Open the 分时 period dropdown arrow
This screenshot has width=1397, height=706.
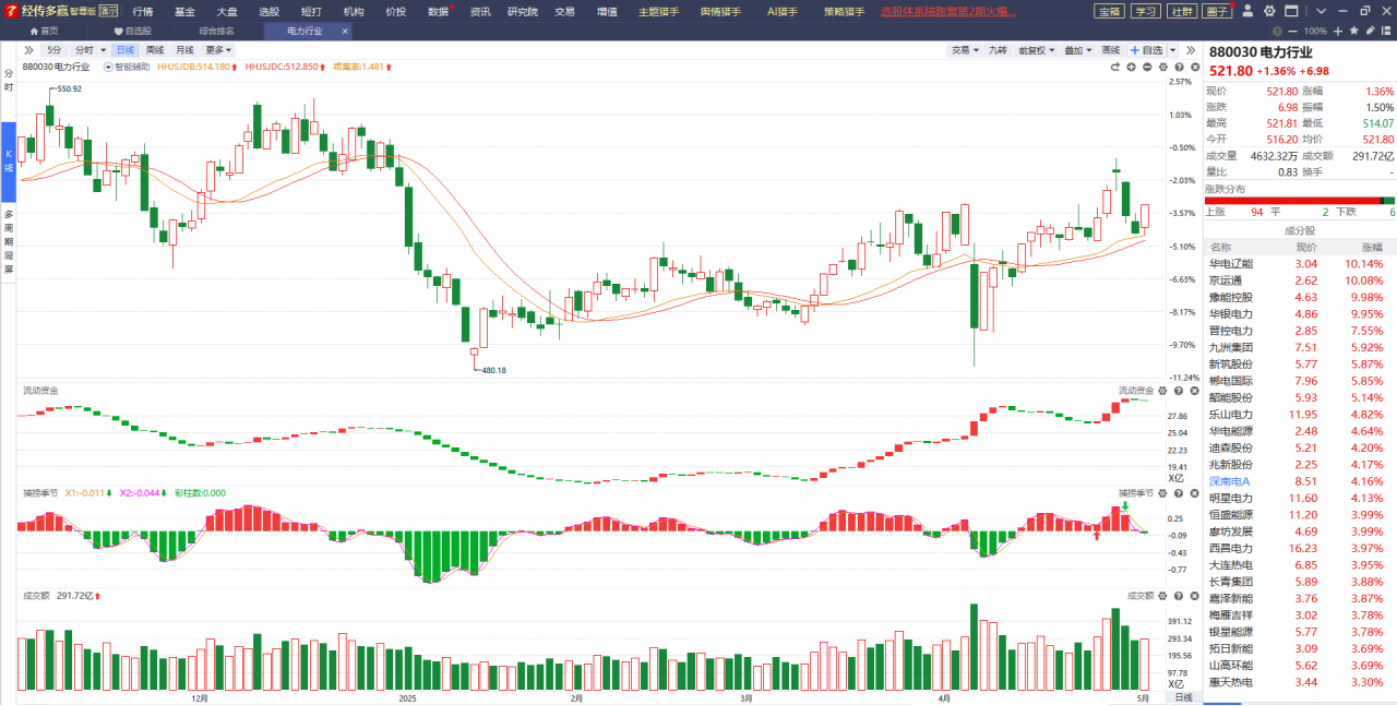coord(104,50)
